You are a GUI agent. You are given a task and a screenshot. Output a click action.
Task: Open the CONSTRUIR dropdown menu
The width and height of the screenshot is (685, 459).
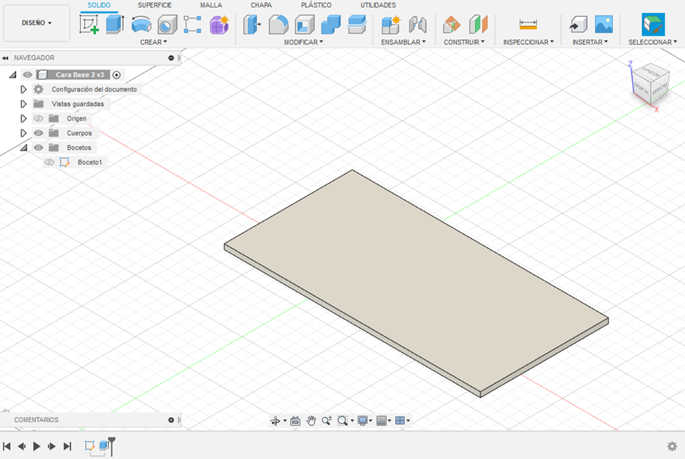coord(464,42)
